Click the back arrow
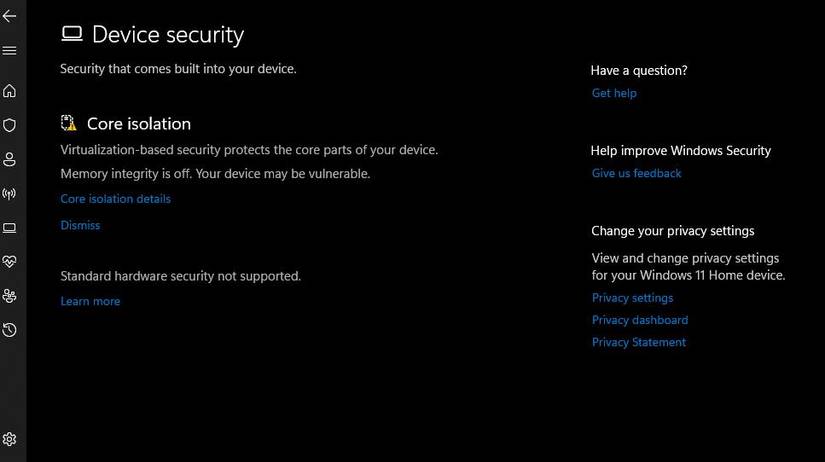The width and height of the screenshot is (825, 462). [10, 16]
